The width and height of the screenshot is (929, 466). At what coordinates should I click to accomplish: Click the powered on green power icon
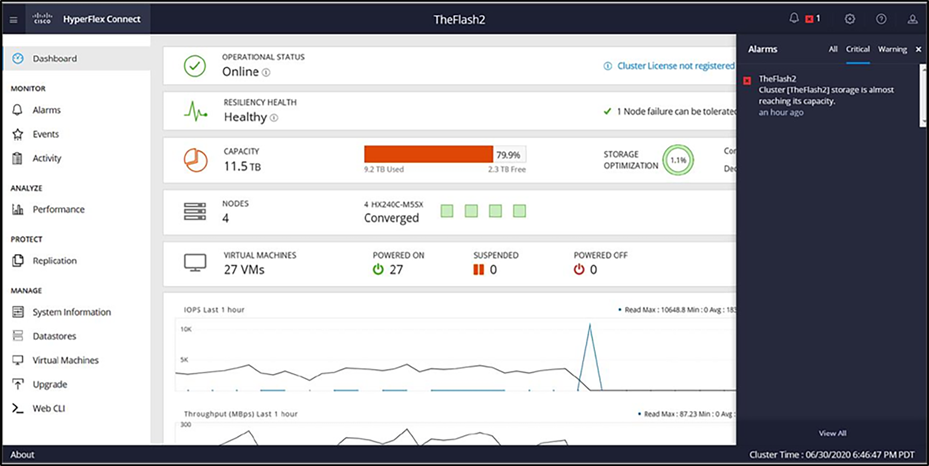coord(378,269)
